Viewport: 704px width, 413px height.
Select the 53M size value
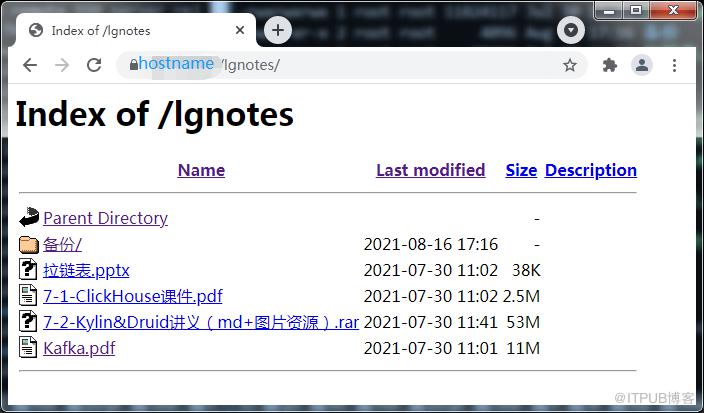point(523,322)
